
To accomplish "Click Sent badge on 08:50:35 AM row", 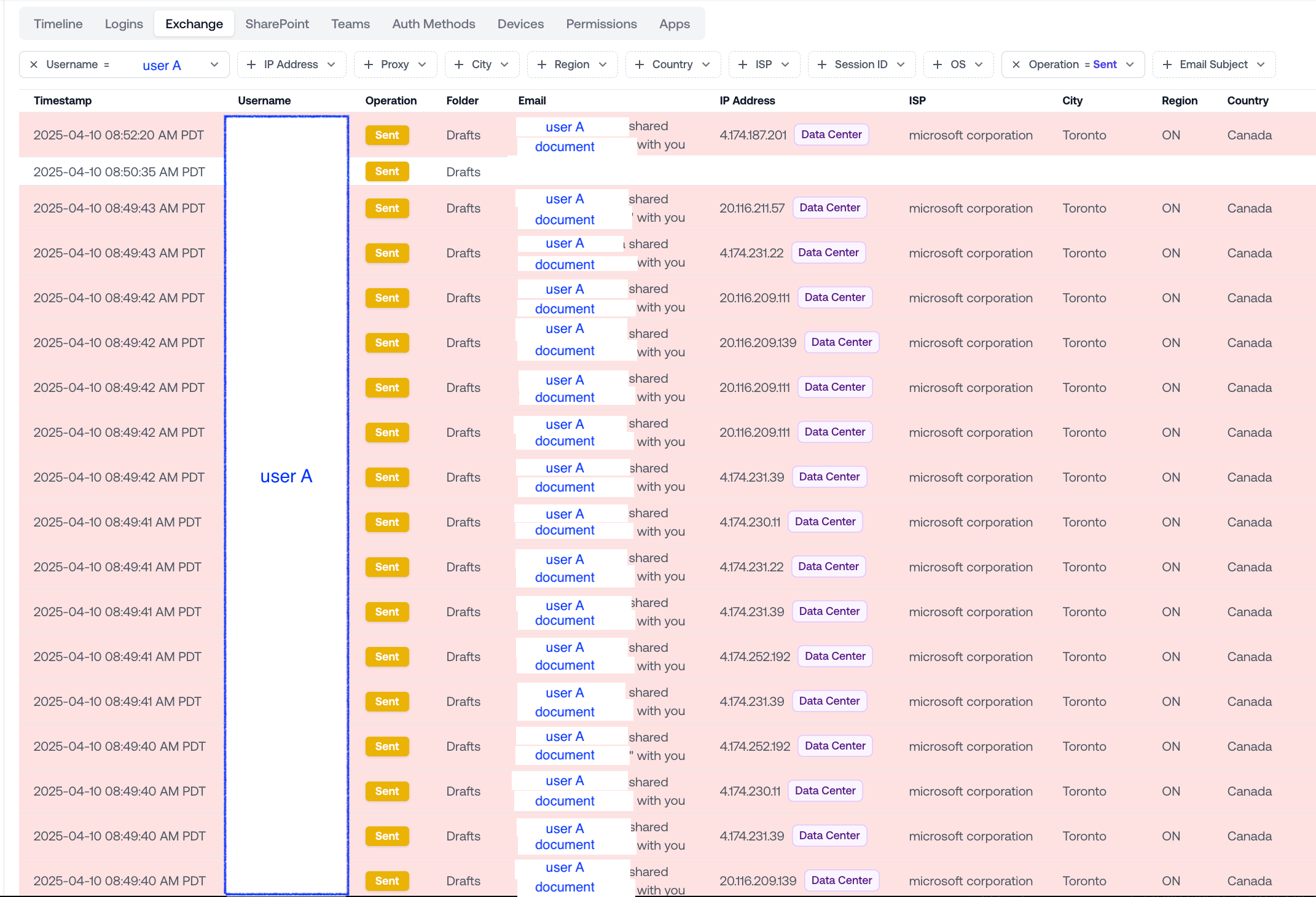I will tap(387, 171).
